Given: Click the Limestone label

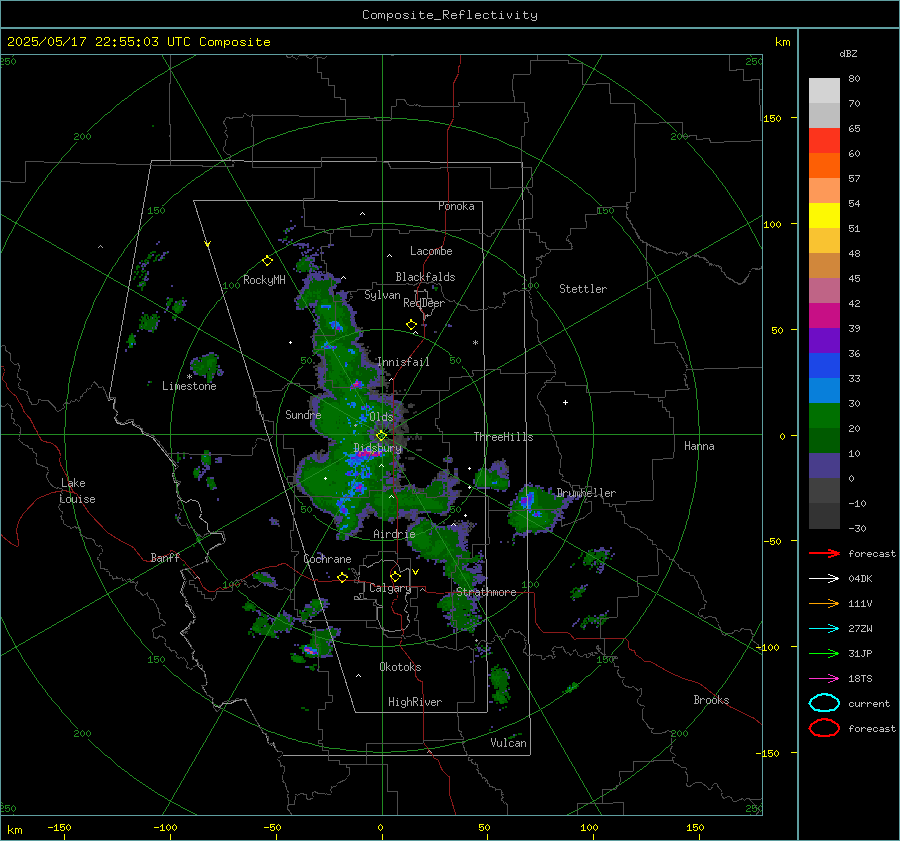Looking at the screenshot, I should tap(189, 386).
